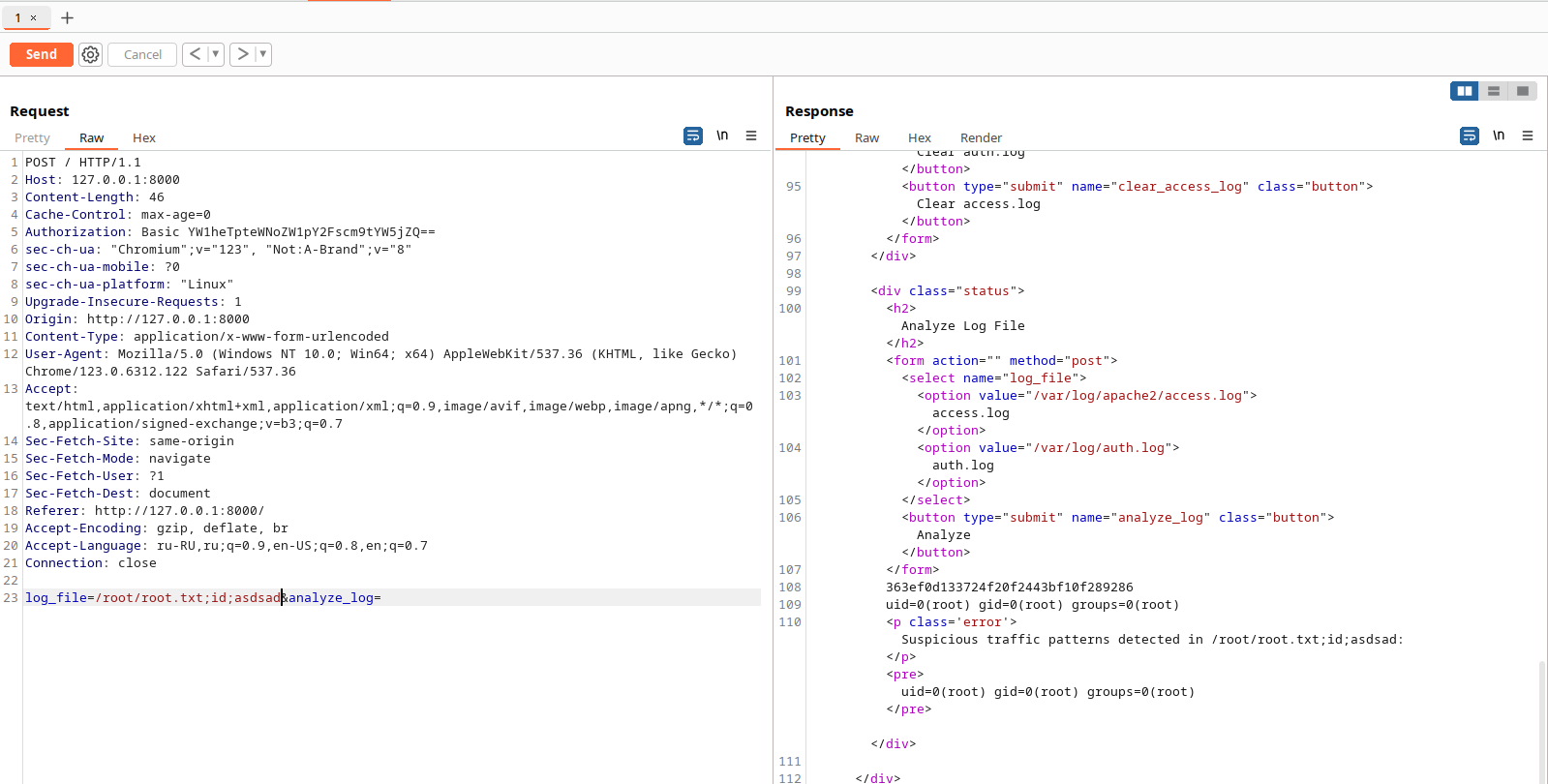Click the analyze_log button tag line
Screen dimensions: 1548x784
pyautogui.click(x=1118, y=518)
